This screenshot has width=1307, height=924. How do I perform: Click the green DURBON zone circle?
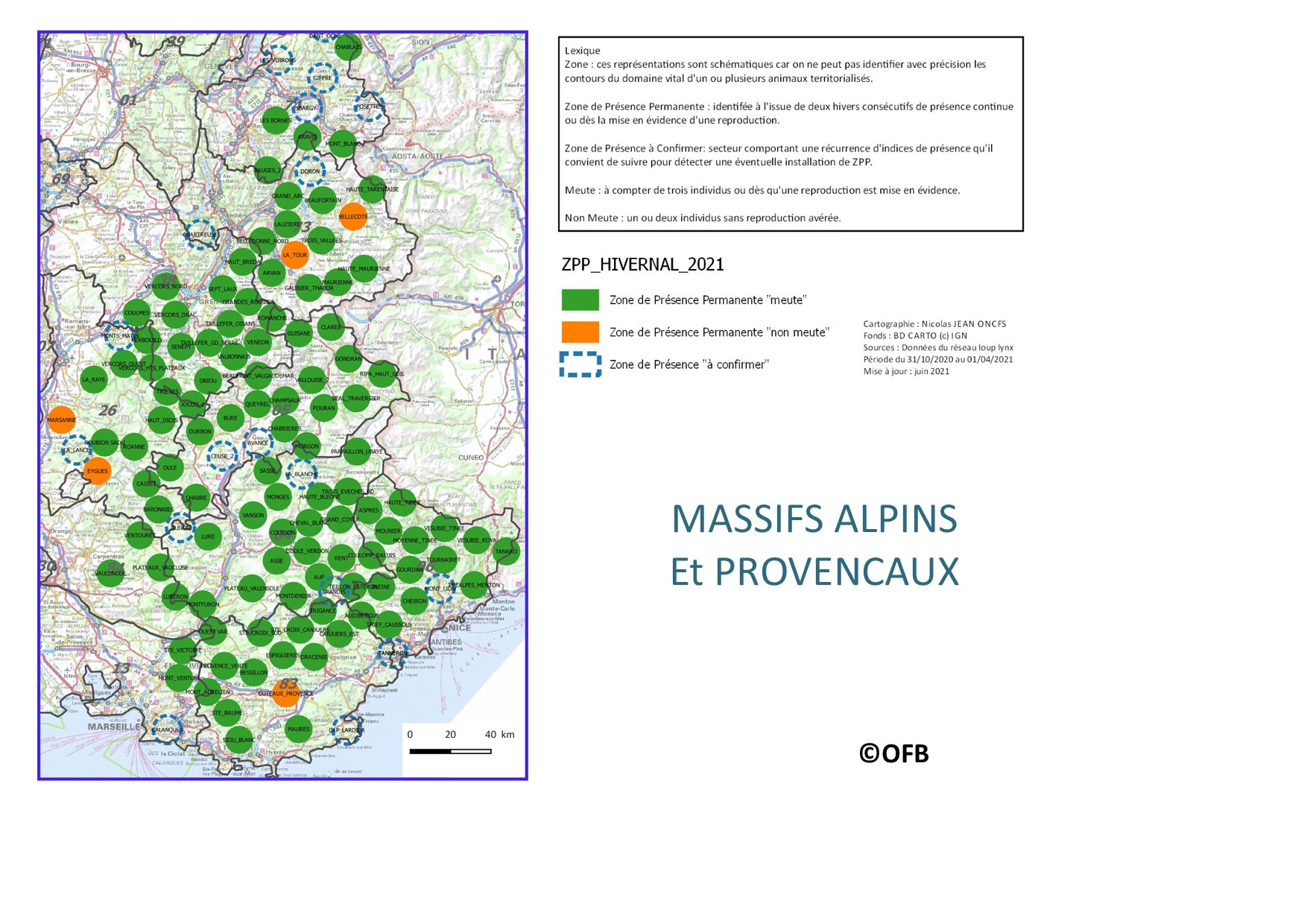coord(200,431)
